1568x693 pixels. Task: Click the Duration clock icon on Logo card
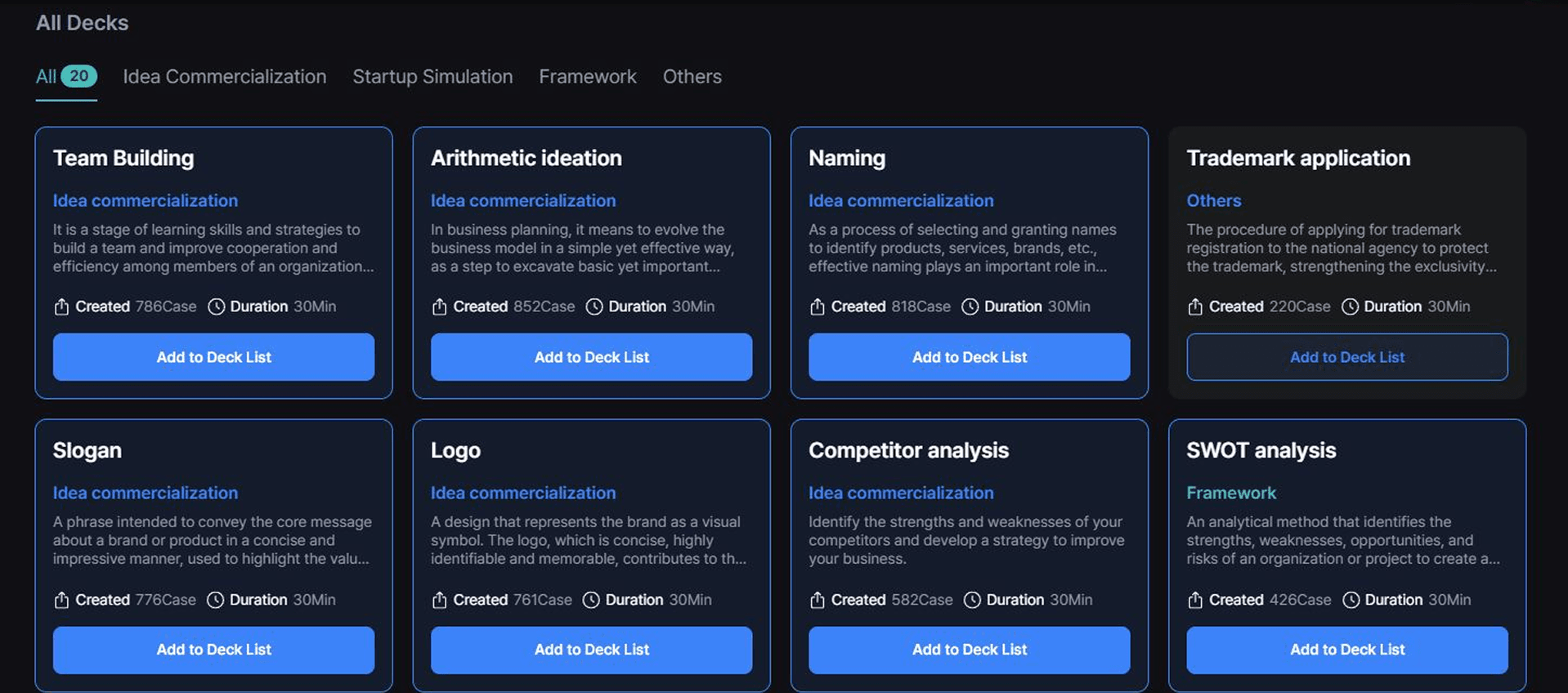(591, 600)
